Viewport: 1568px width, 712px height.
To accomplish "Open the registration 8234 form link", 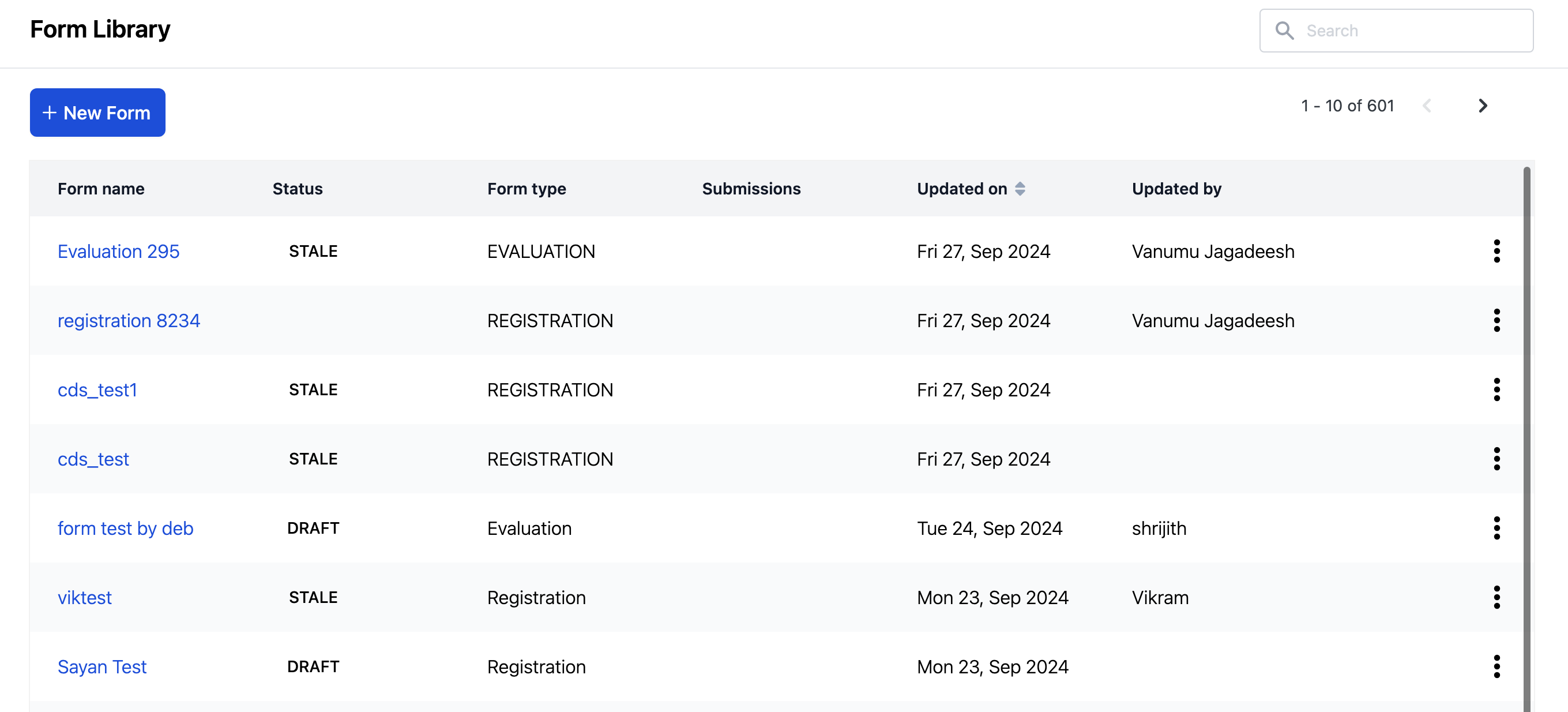I will pyautogui.click(x=129, y=321).
